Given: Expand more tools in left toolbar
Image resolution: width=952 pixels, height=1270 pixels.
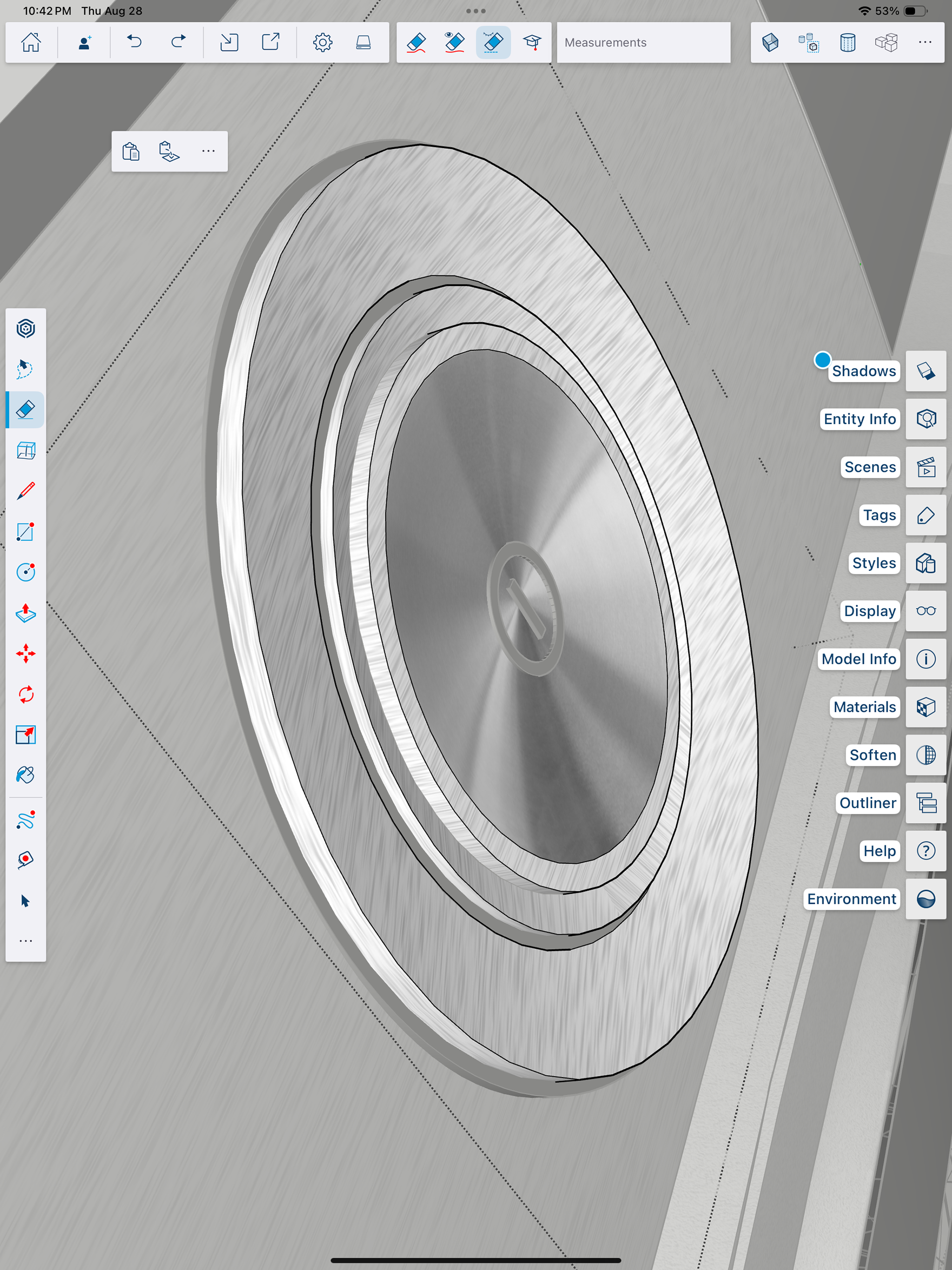Looking at the screenshot, I should click(25, 941).
